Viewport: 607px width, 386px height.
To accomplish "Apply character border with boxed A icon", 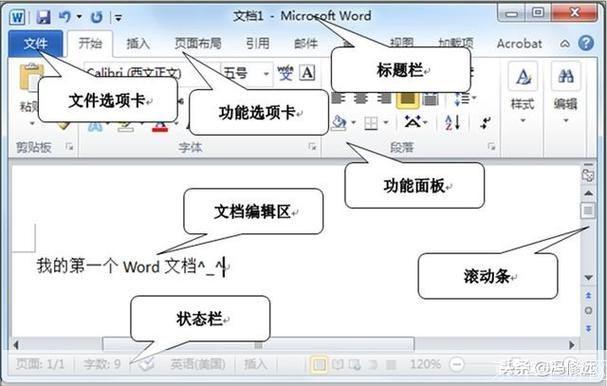I will click(308, 73).
